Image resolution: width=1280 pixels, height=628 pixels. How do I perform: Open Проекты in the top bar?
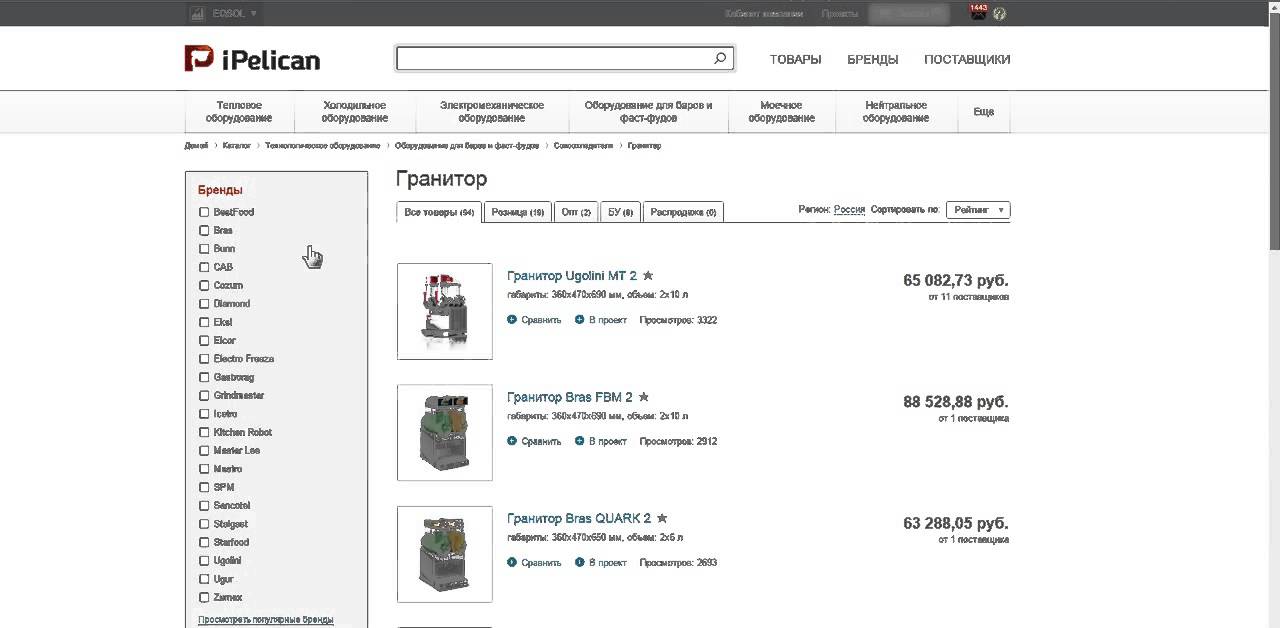click(x=839, y=14)
